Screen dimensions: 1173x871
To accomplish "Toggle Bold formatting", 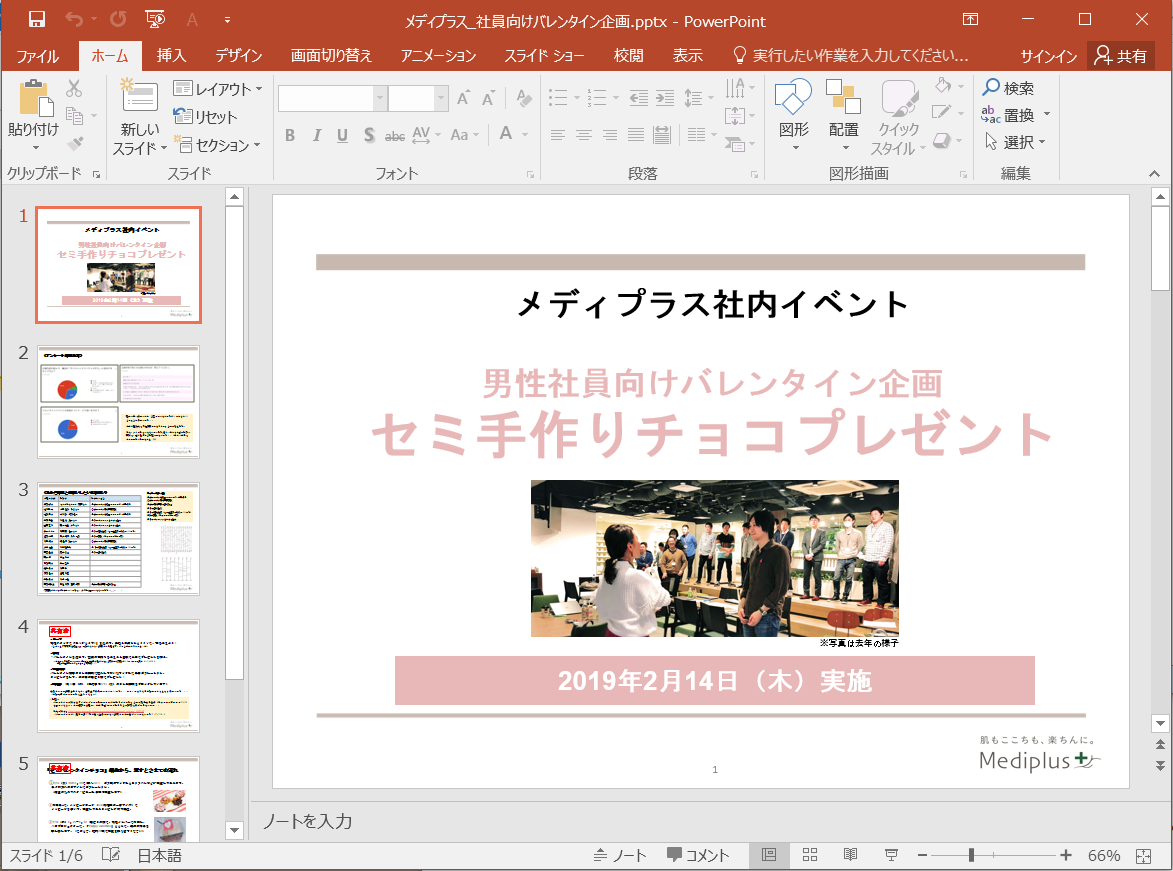I will coord(290,135).
